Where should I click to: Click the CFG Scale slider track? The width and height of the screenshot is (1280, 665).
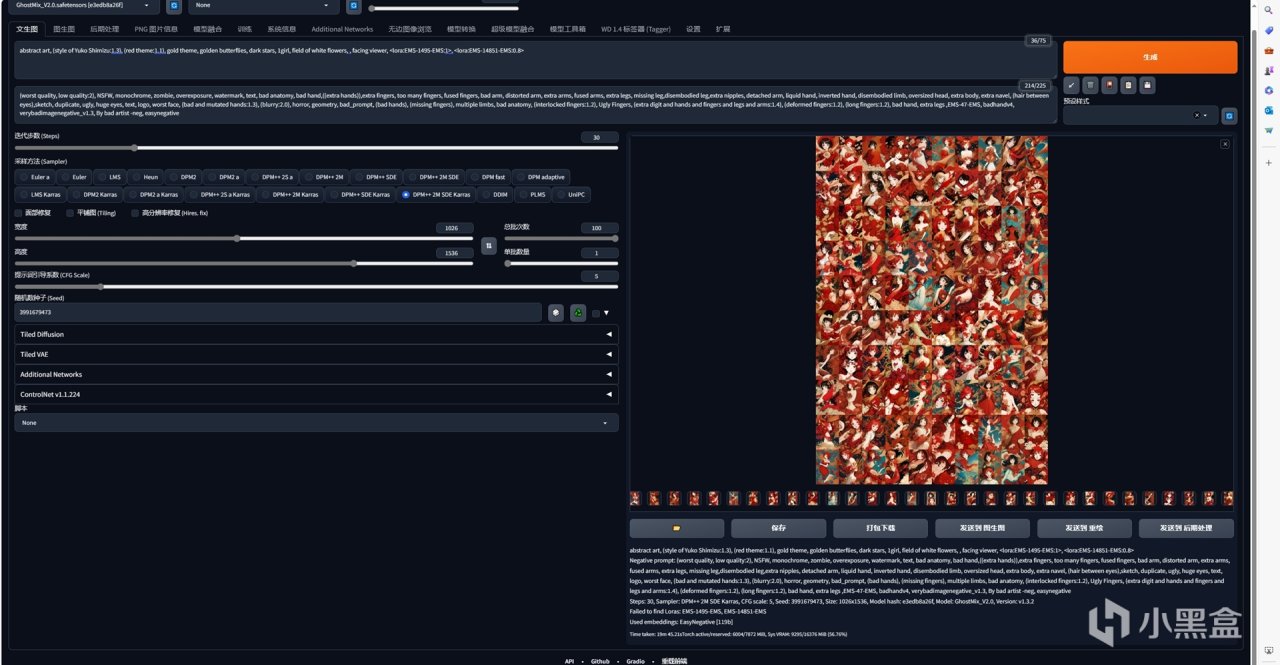click(x=316, y=286)
